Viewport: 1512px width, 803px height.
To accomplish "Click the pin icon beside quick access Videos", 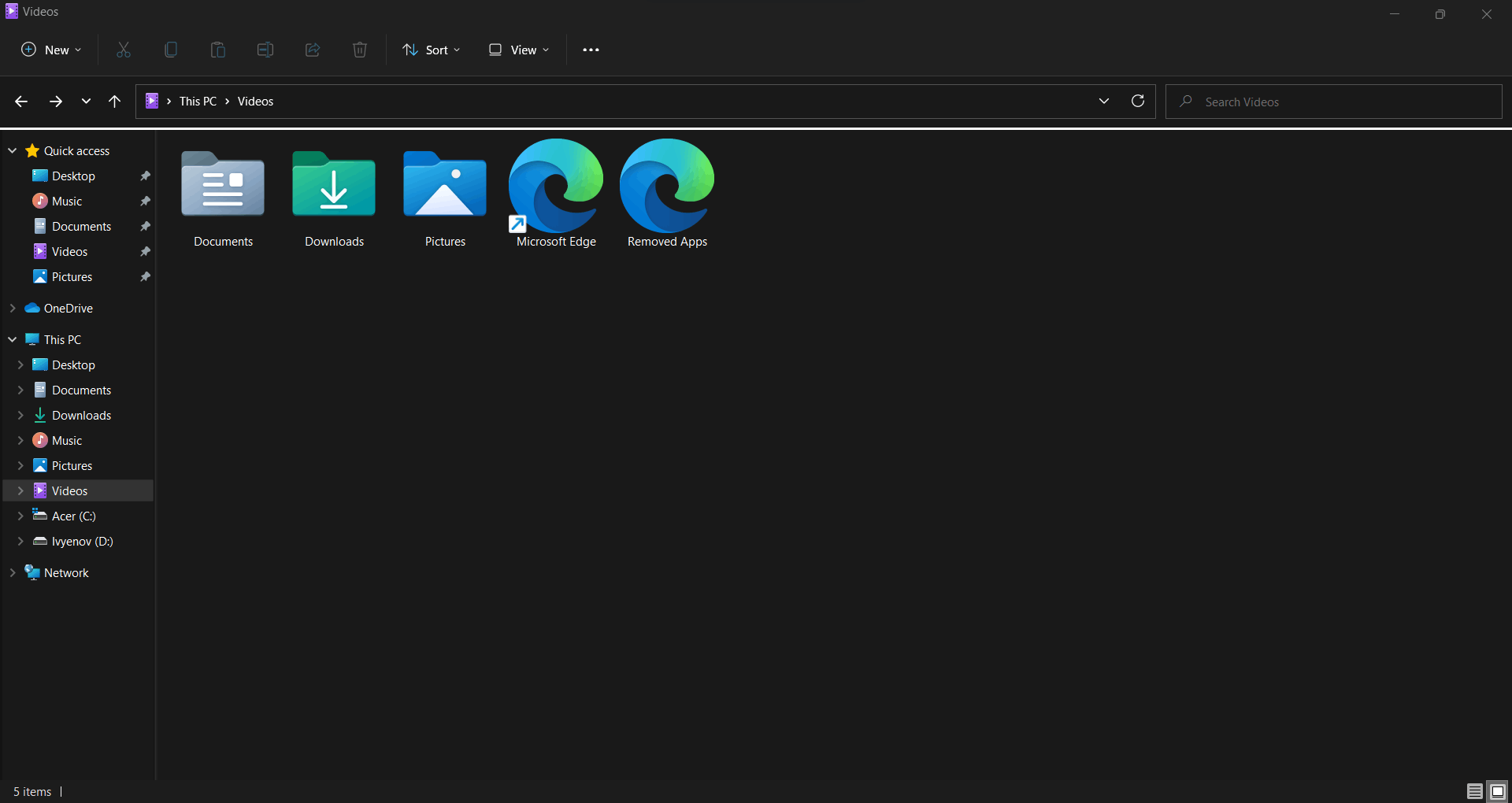I will point(145,252).
